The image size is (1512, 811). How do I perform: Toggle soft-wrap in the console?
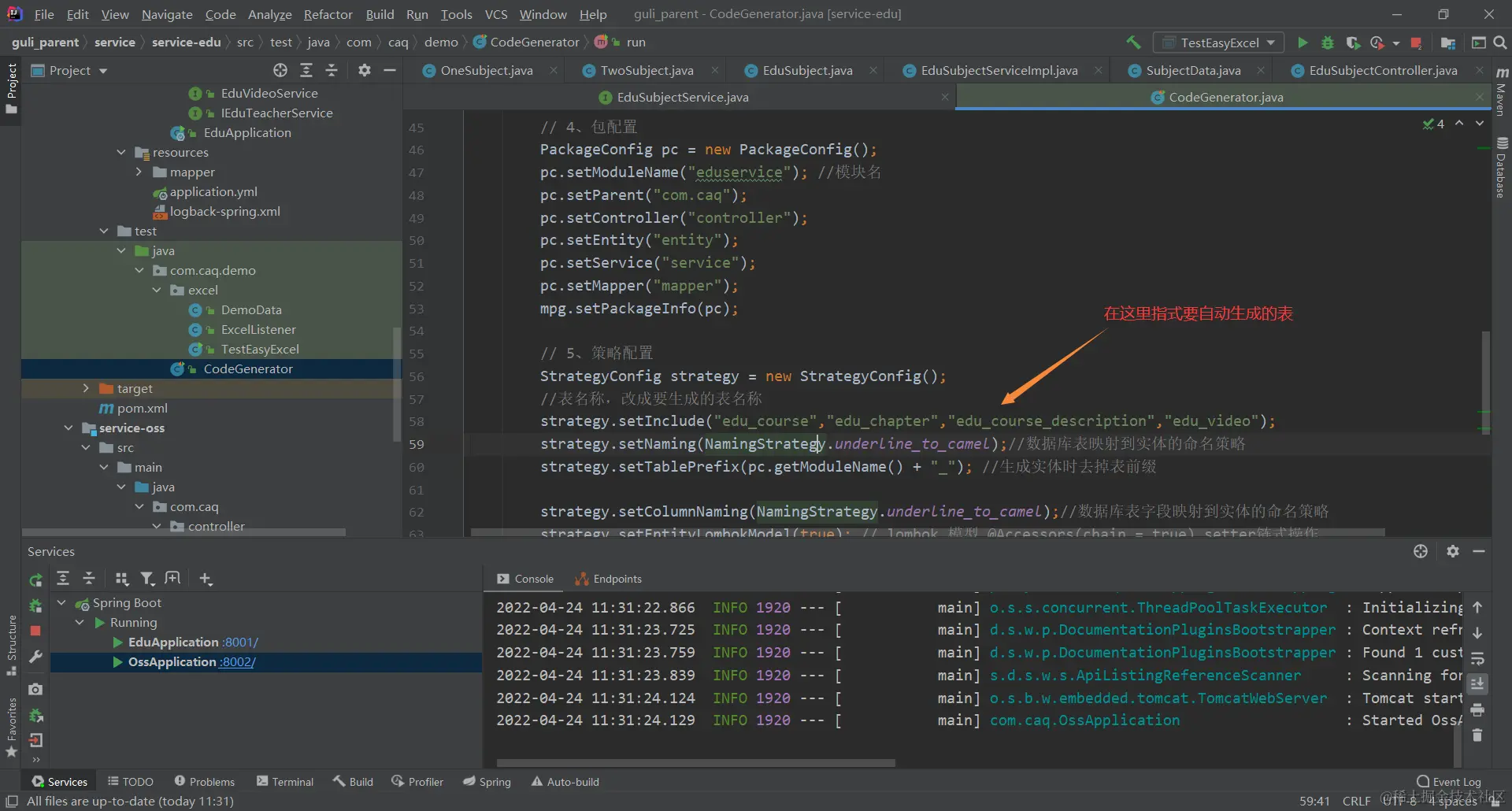click(x=1477, y=658)
